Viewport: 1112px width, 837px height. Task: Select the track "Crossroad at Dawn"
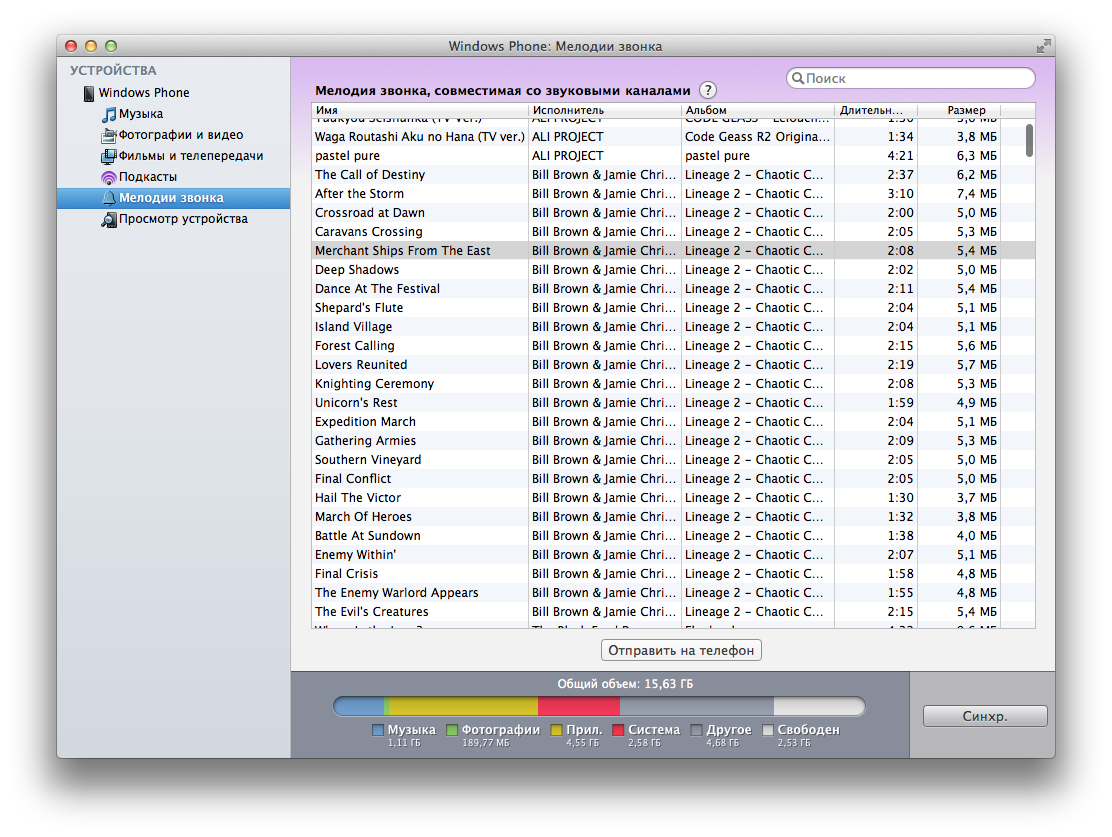coord(673,213)
